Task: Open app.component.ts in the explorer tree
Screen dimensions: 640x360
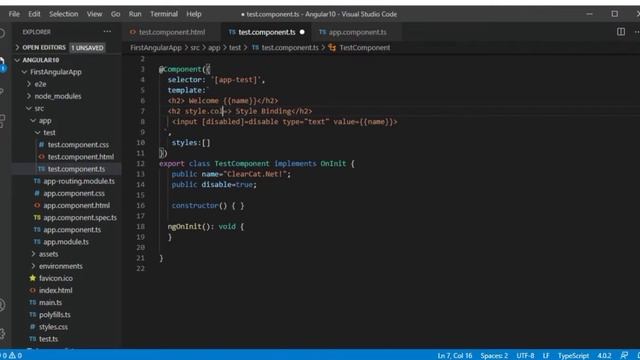Action: click(72, 230)
